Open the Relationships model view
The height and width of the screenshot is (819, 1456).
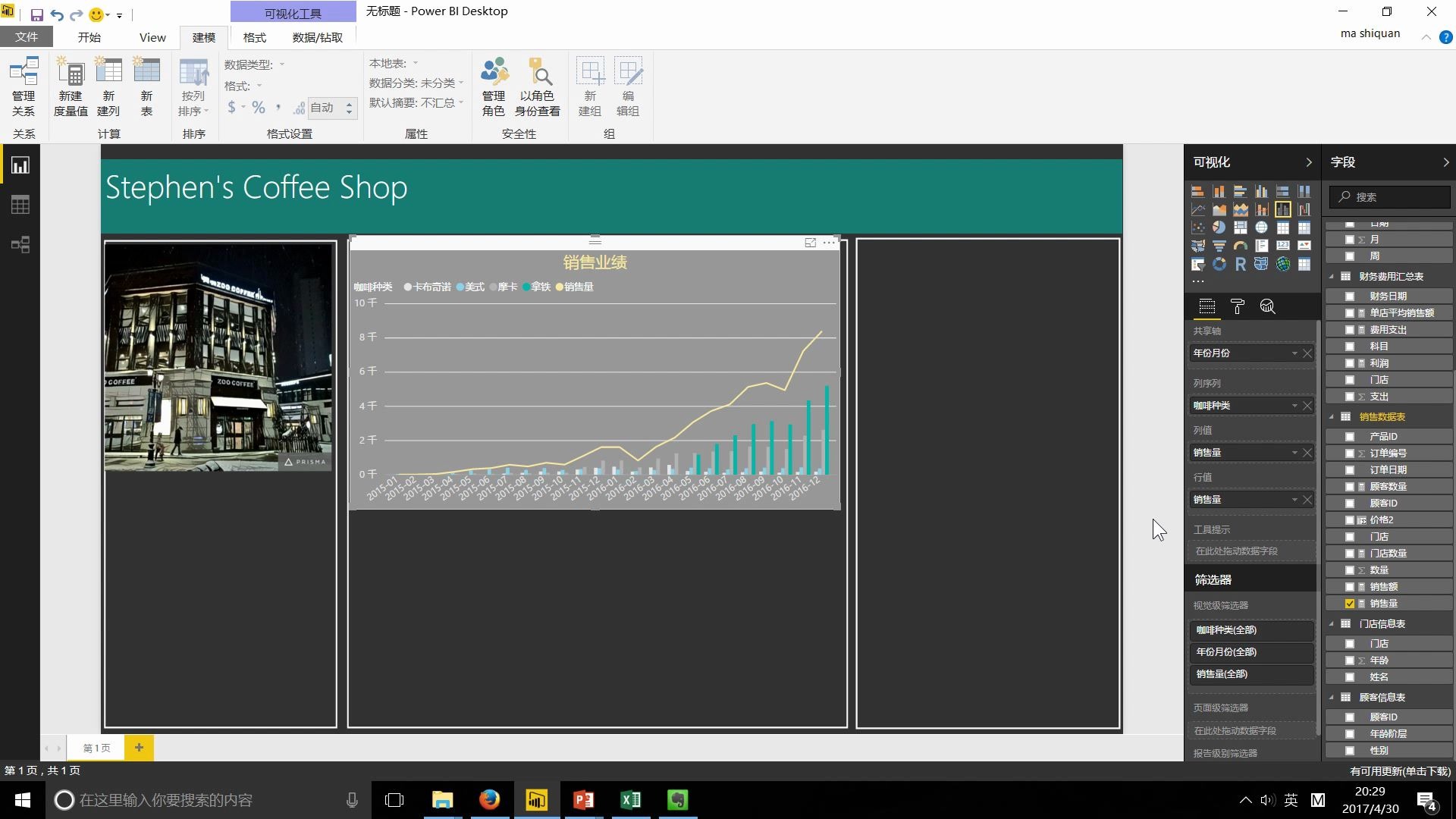(20, 244)
